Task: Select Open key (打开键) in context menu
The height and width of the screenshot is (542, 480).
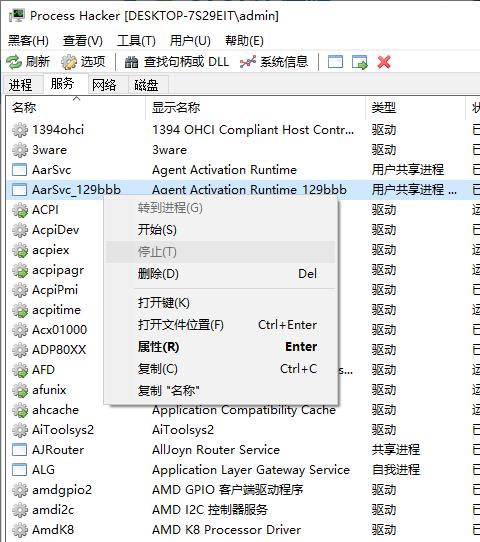Action: [x=220, y=303]
